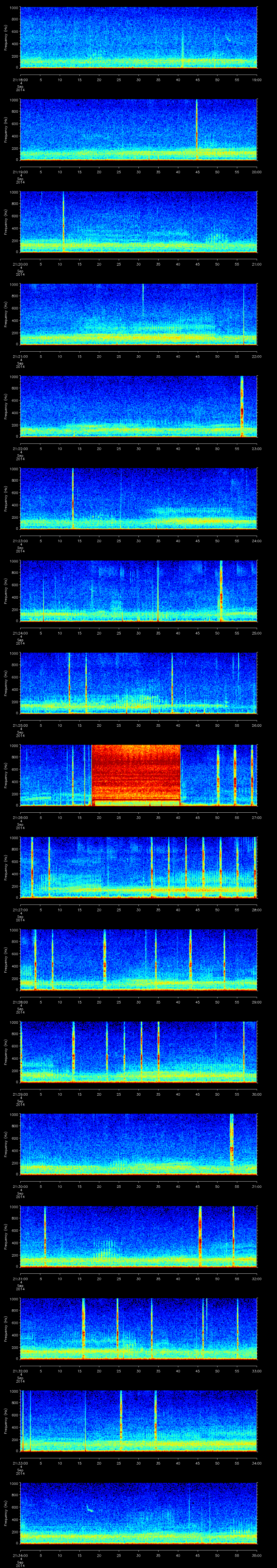This screenshot has height=1568, width=277.
Task: Click the spike near 25s in 21:33 spectrogram
Action: click(121, 1421)
